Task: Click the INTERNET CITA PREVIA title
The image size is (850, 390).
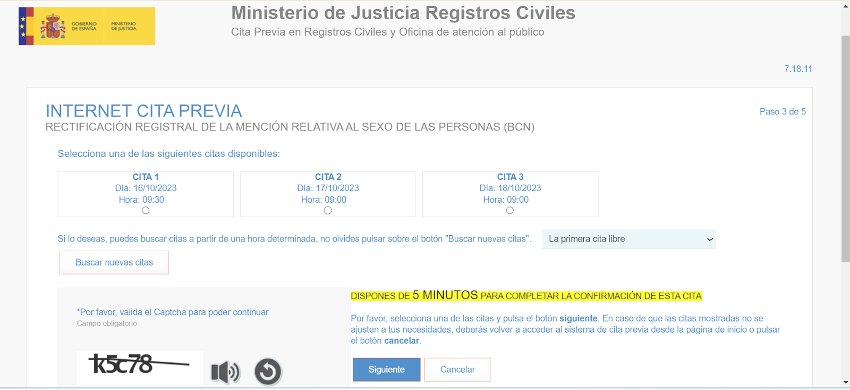Action: point(144,111)
